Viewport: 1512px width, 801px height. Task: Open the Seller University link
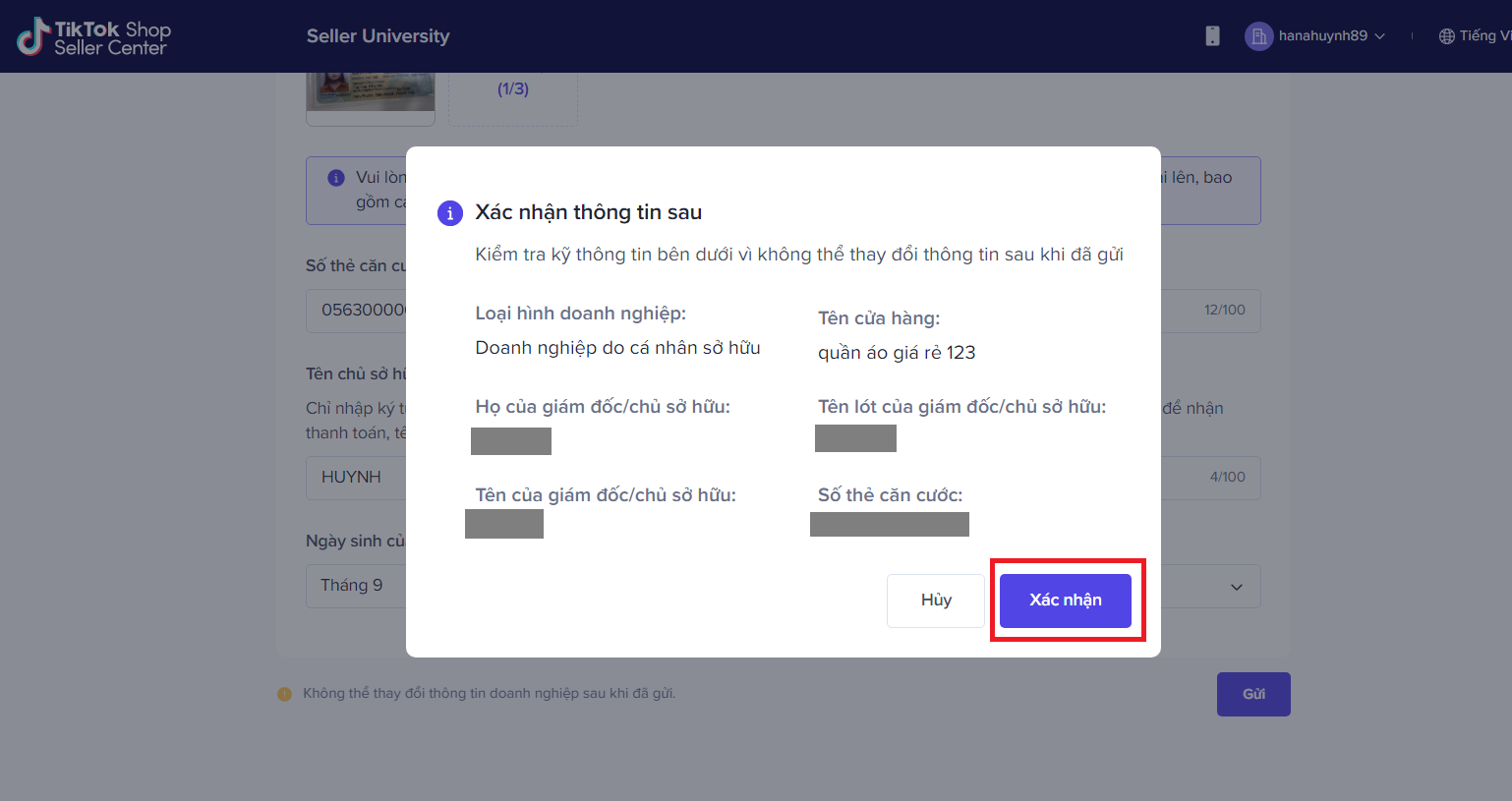pos(378,36)
